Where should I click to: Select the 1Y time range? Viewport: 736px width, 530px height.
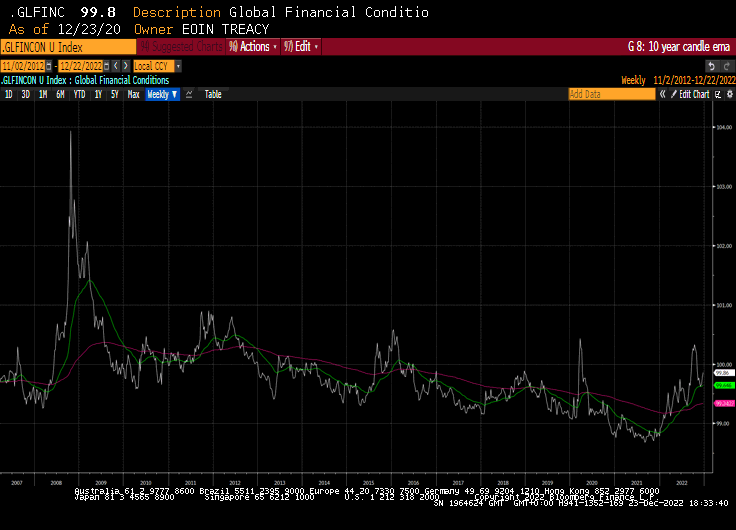point(98,94)
